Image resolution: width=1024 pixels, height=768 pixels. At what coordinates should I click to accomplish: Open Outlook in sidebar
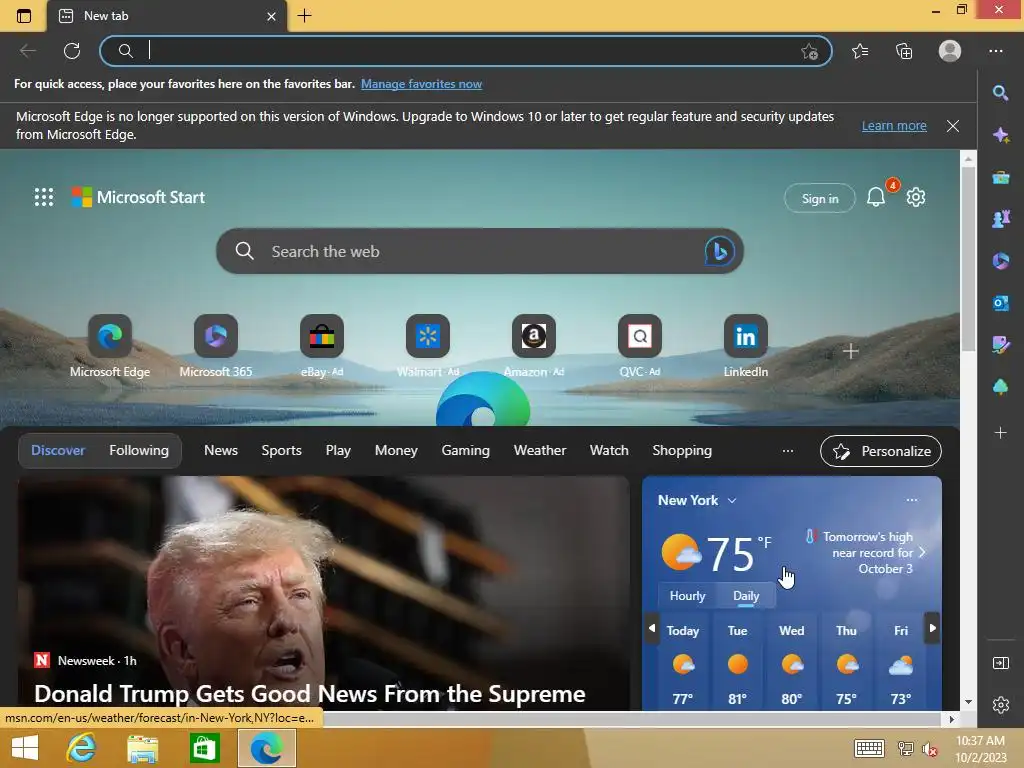(x=1000, y=303)
